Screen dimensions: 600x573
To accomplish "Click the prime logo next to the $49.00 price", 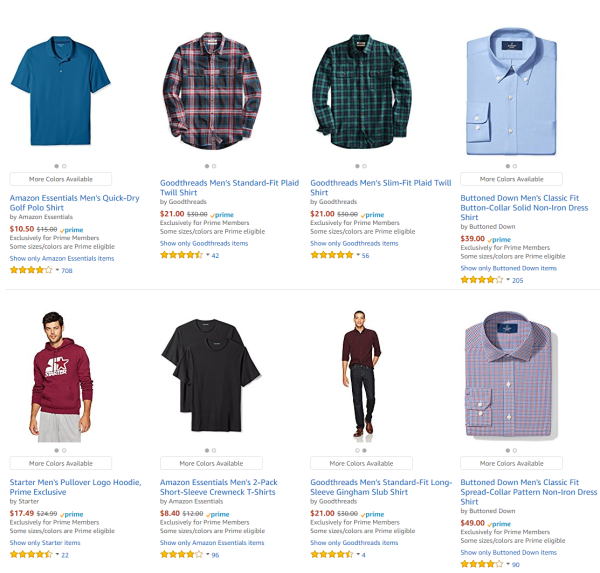I will coord(499,524).
